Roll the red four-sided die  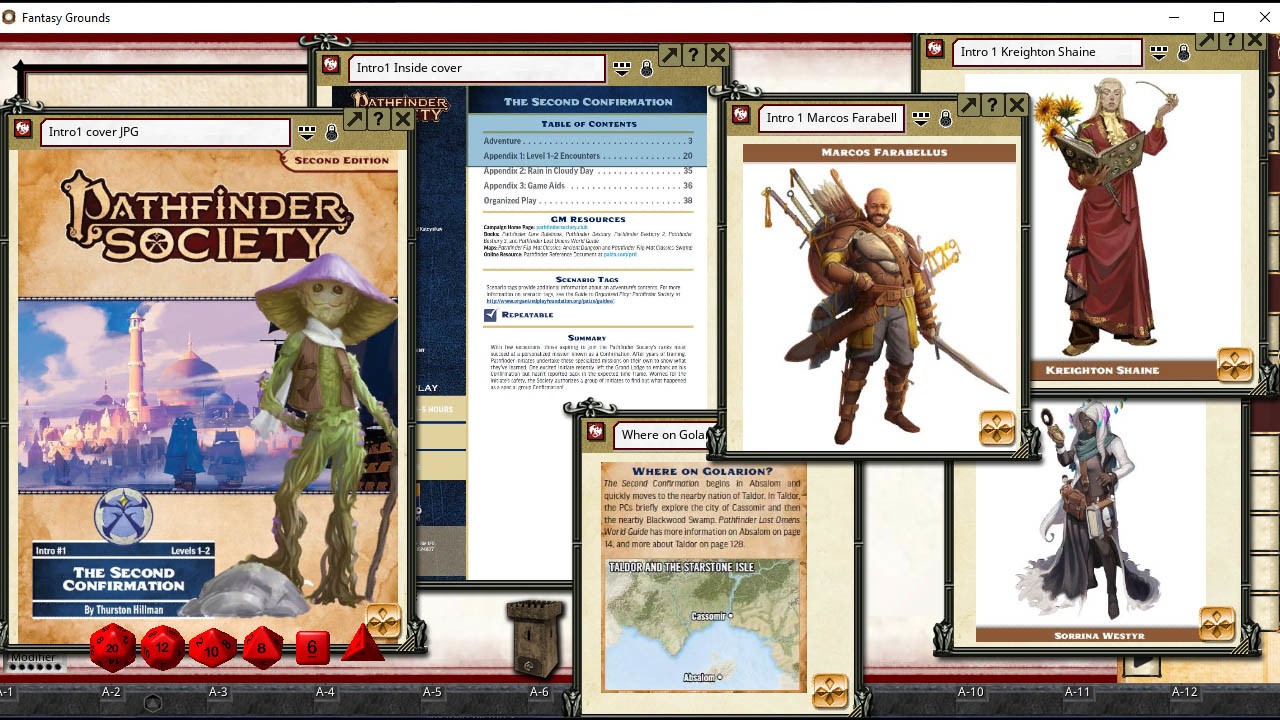pos(362,650)
